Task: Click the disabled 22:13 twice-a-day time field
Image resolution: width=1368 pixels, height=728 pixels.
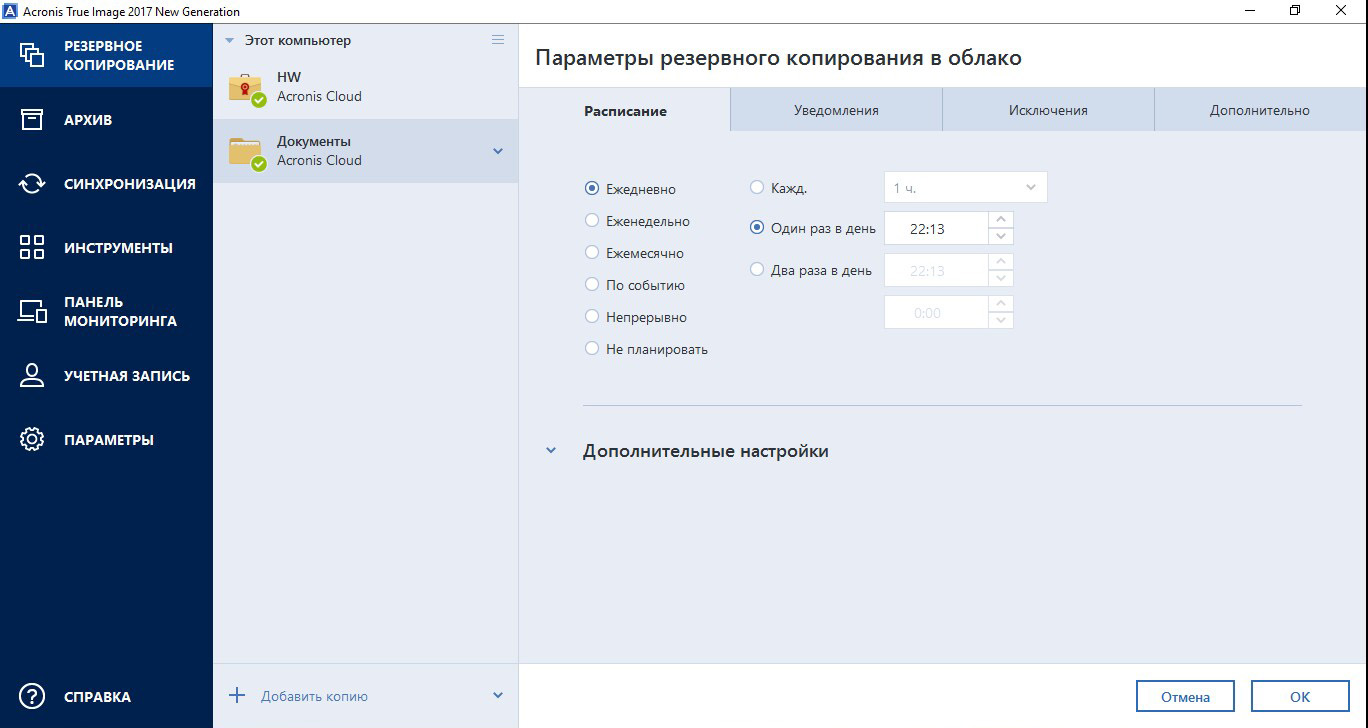Action: (937, 271)
